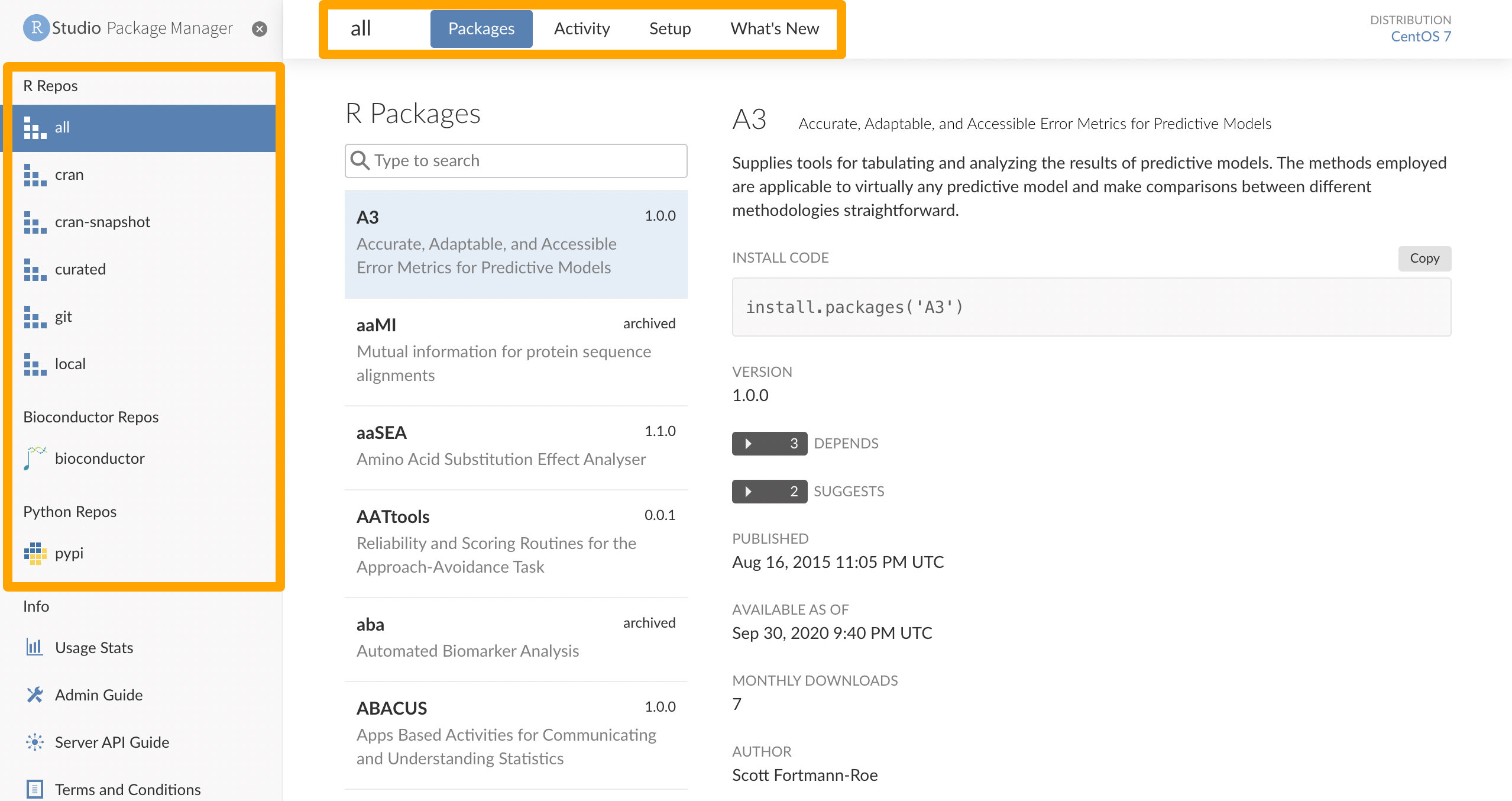Screen dimensions: 1512x801
Task: Select the A3 package entry
Action: 516,244
